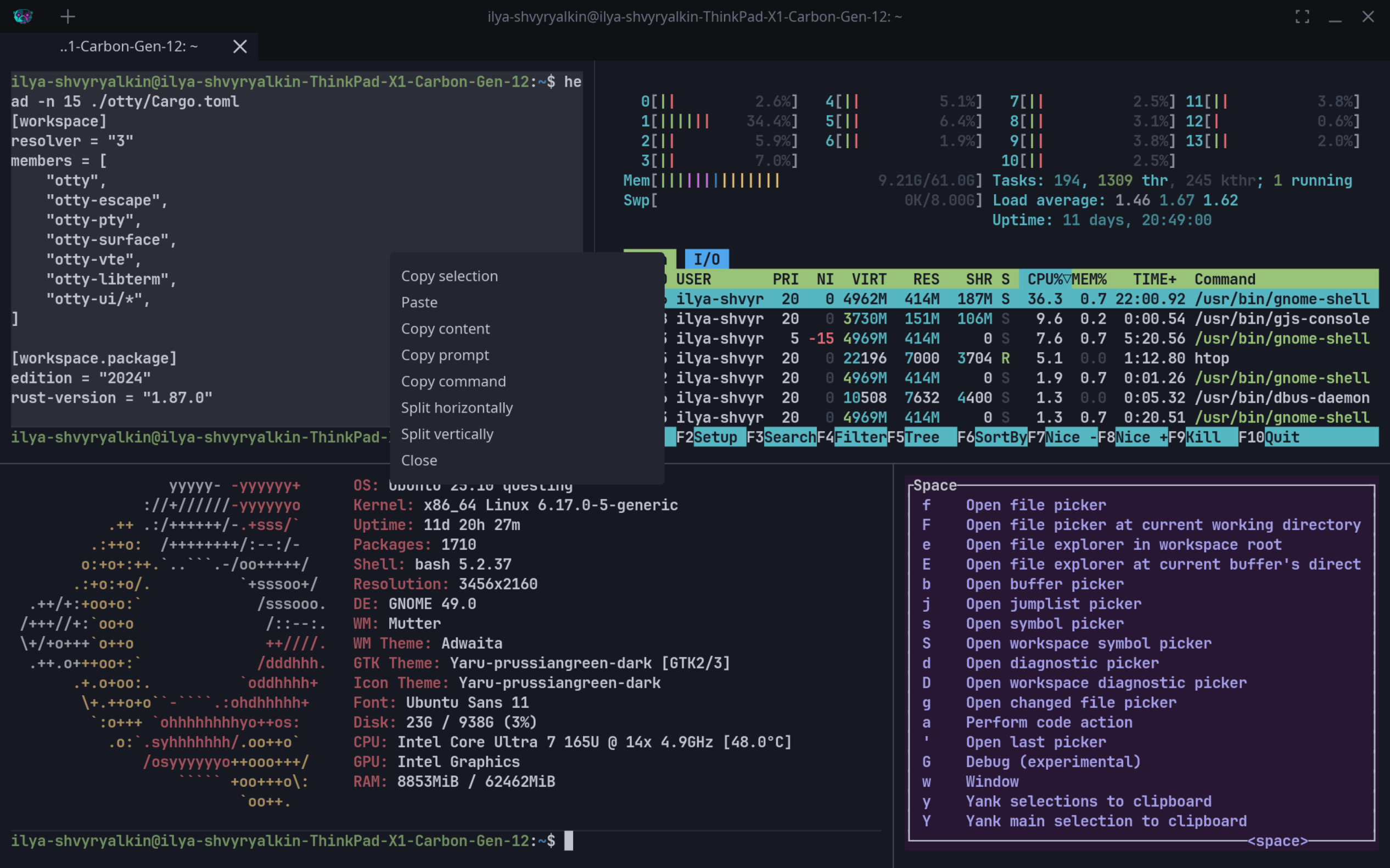This screenshot has height=868, width=1390.
Task: Open a new terminal tab with the plus icon
Action: pos(67,16)
